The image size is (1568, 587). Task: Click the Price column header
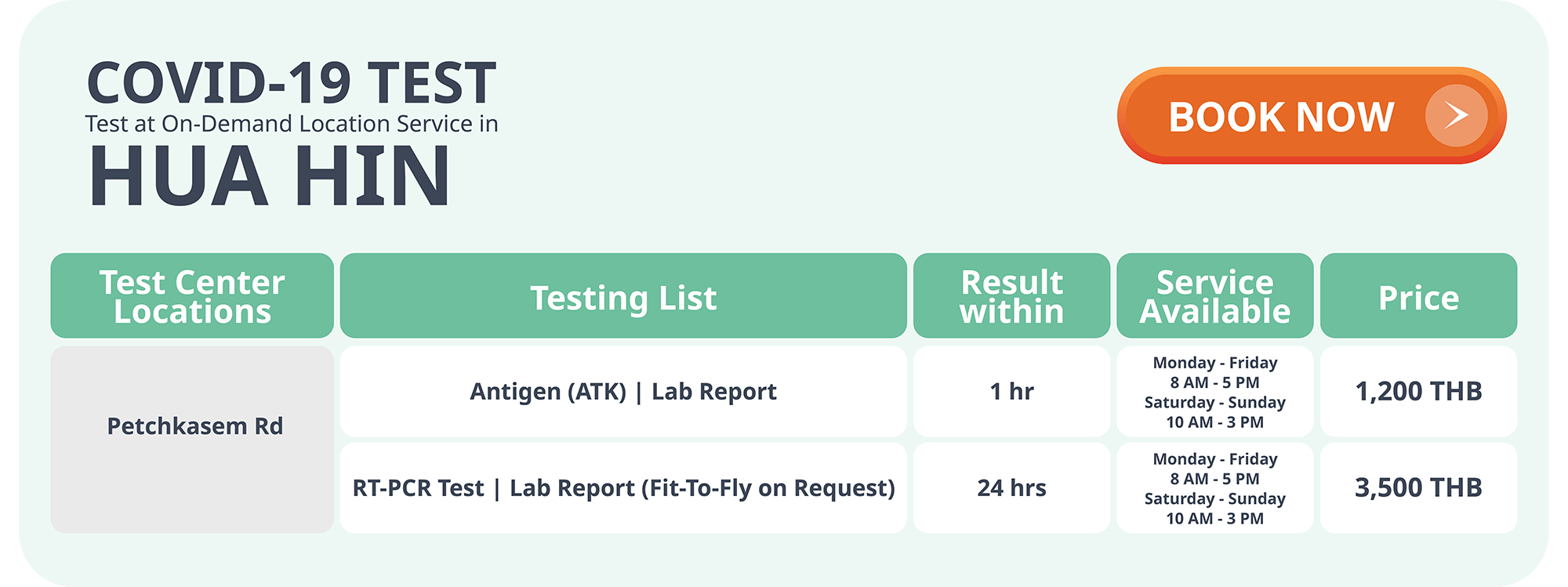pyautogui.click(x=1418, y=297)
